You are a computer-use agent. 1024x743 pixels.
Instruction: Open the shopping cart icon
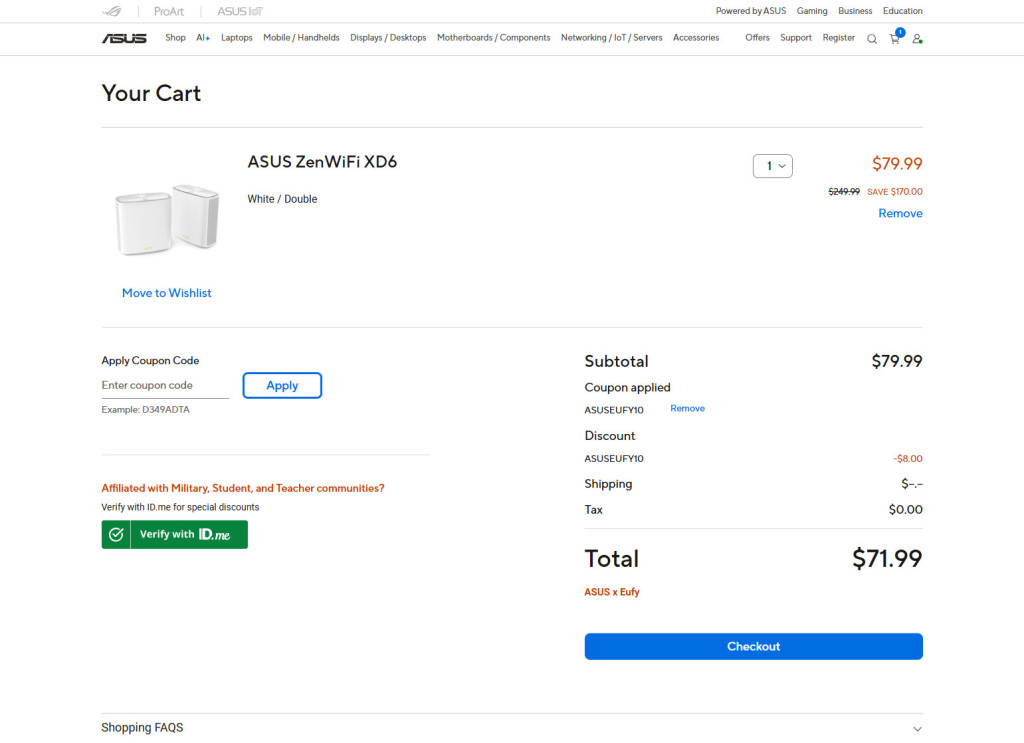895,39
